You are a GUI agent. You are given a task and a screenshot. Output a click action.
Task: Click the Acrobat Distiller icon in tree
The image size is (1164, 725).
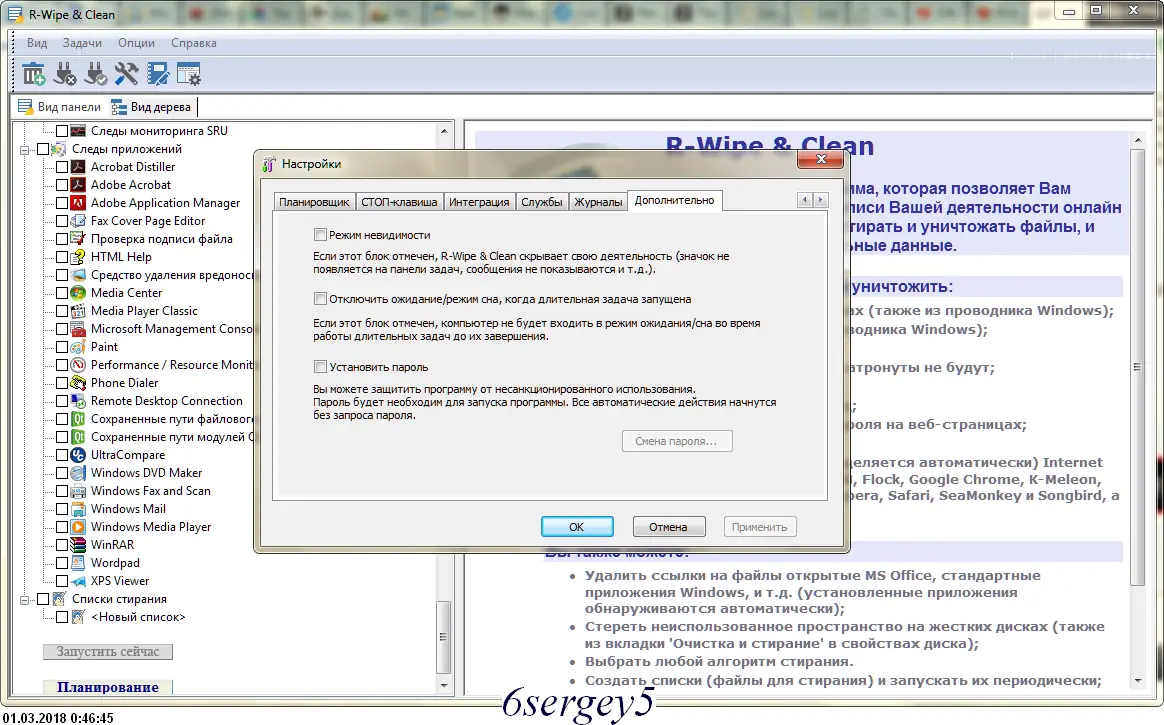(78, 167)
